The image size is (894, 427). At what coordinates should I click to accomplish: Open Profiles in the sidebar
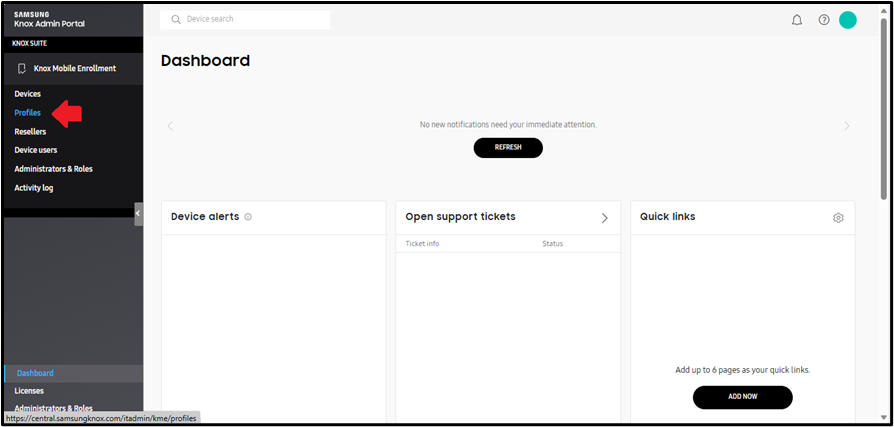[27, 113]
